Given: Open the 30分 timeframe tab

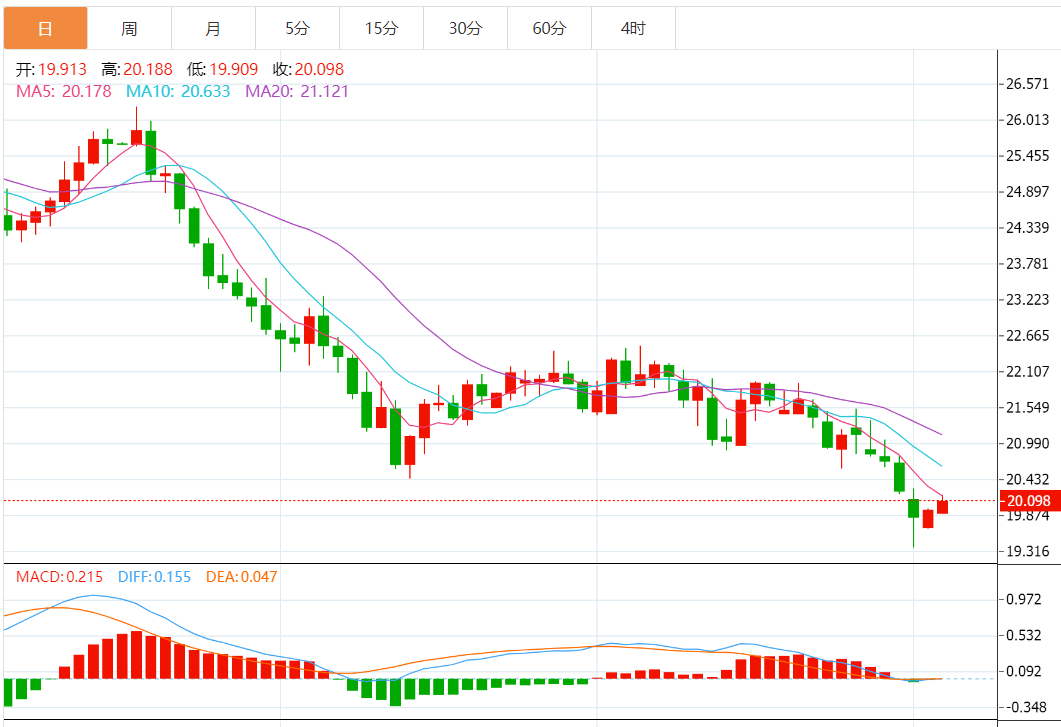Looking at the screenshot, I should click(x=465, y=28).
